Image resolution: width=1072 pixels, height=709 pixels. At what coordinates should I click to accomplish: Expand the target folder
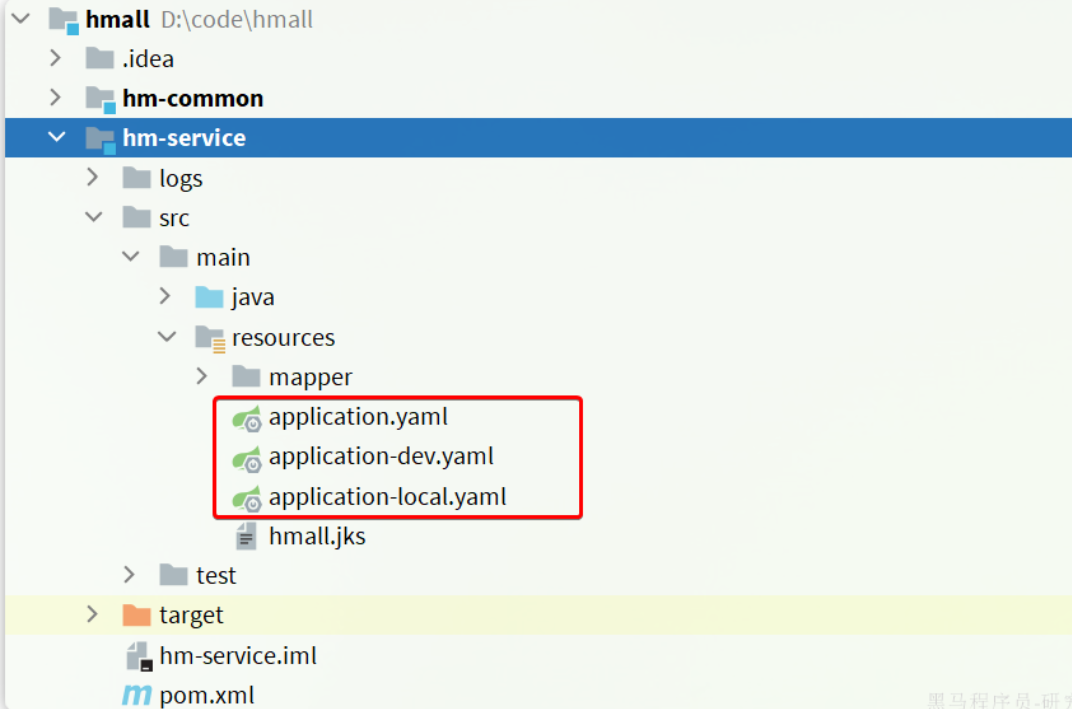tap(93, 615)
